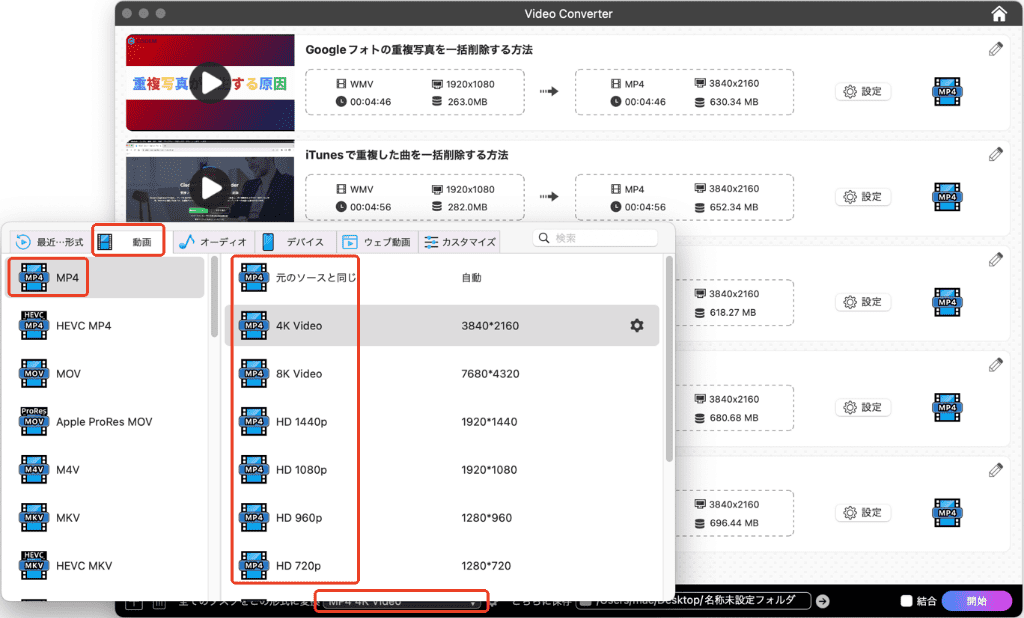Select the HEVC MP4 format
Screen dimensions: 1024x618
(84, 325)
